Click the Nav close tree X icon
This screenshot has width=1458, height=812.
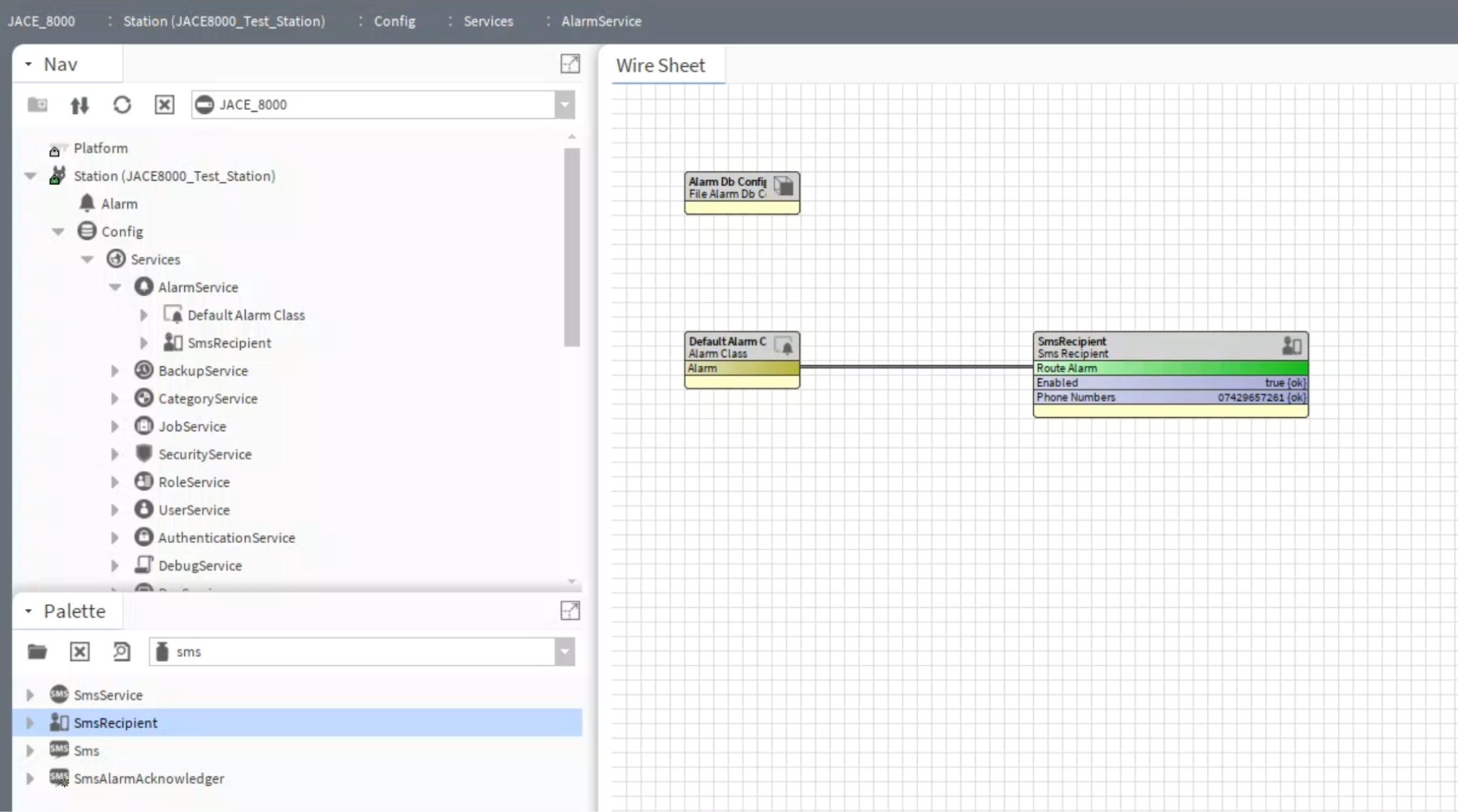point(164,105)
